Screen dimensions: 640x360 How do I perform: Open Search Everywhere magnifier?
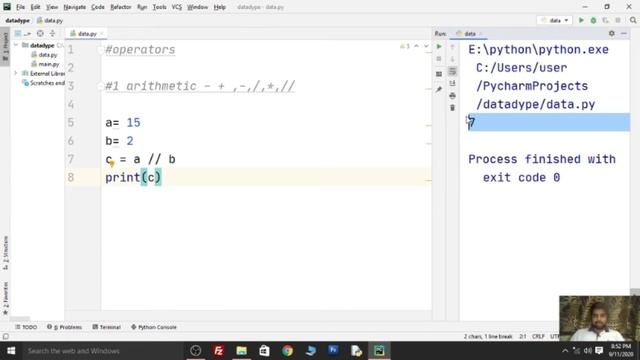633,20
